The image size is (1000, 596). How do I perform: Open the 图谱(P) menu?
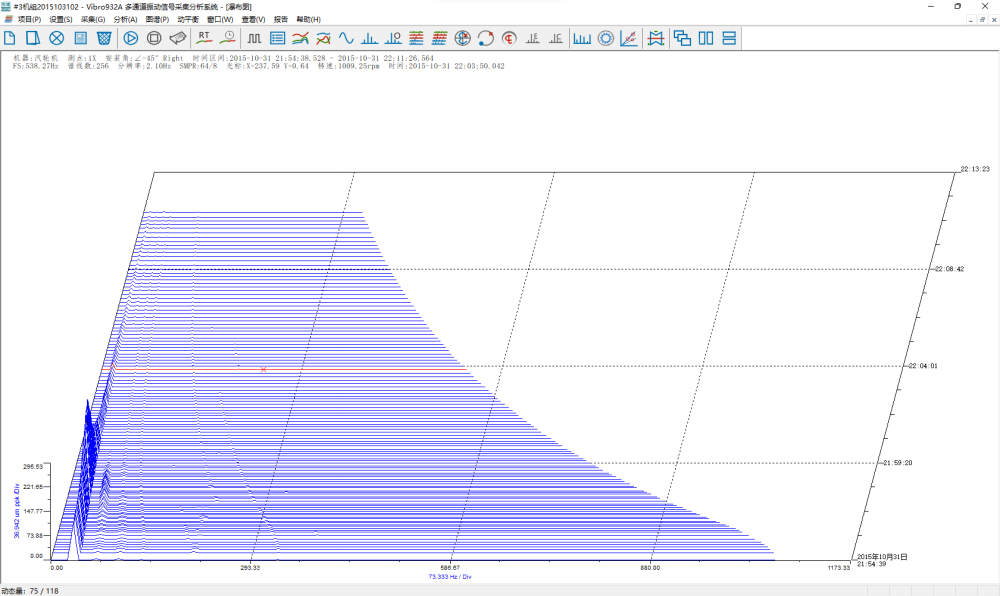click(157, 20)
